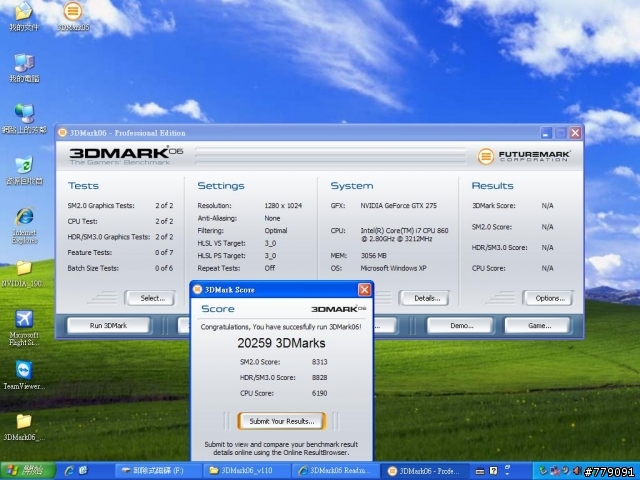
Task: Click Batch Size Tests 0 of 6 value
Action: pyautogui.click(x=164, y=268)
